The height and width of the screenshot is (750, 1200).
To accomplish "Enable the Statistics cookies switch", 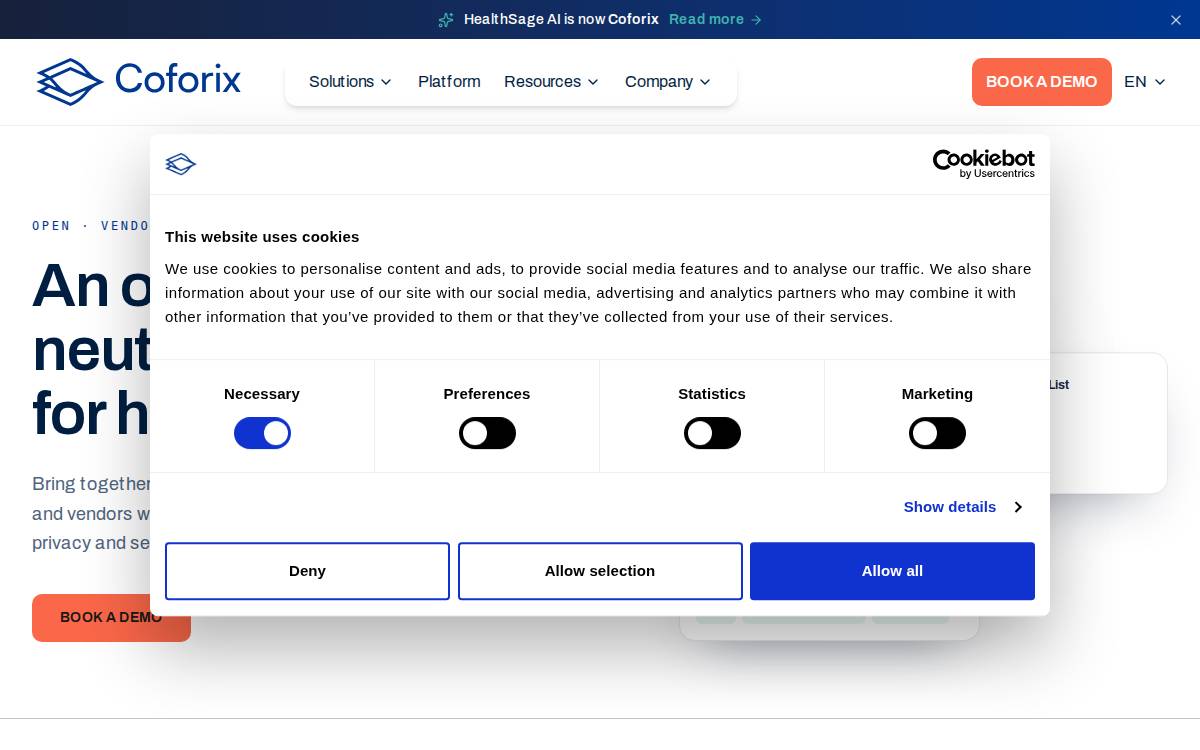I will pos(712,433).
